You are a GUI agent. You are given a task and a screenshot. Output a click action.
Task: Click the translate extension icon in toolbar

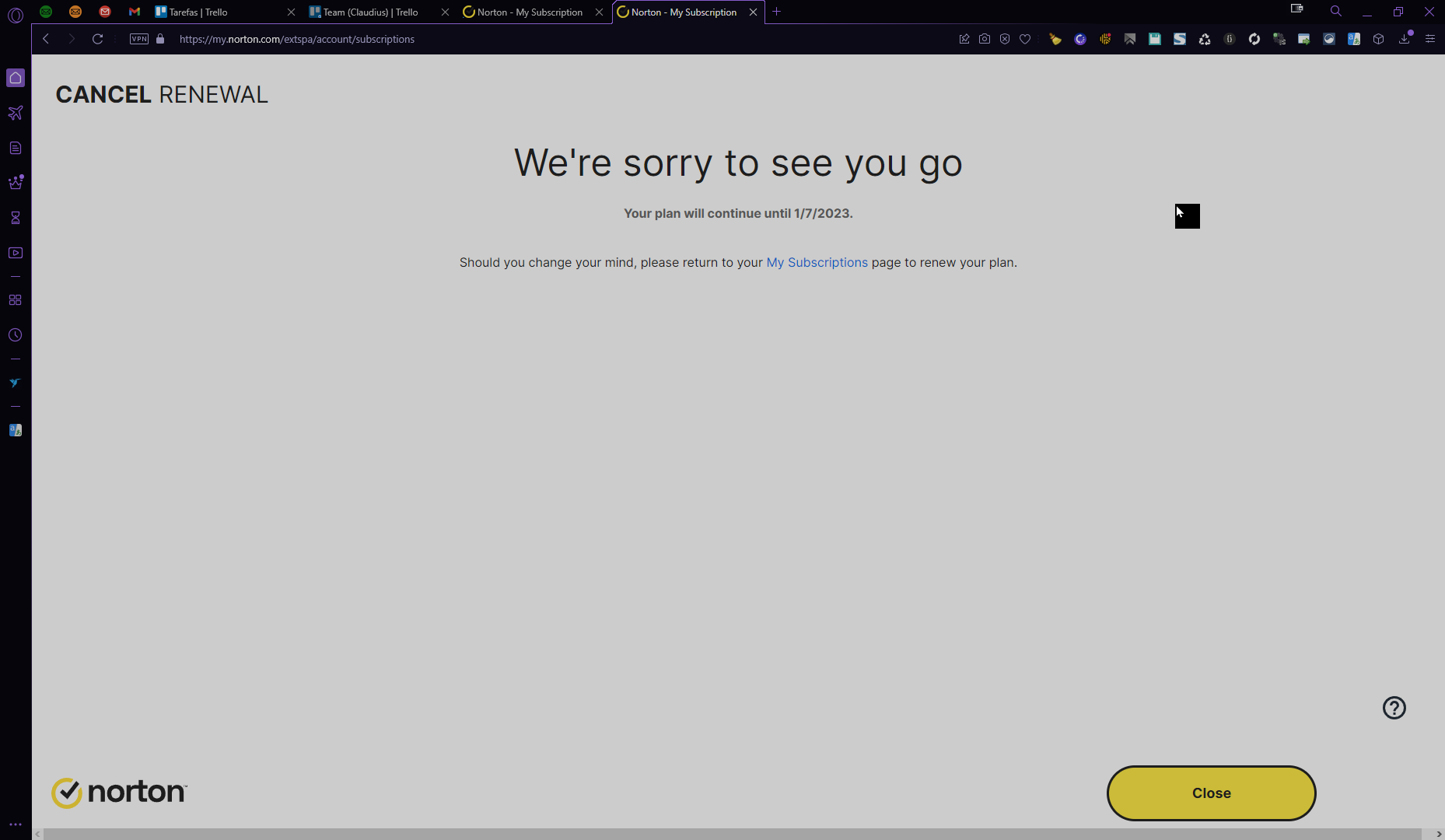pos(1354,39)
